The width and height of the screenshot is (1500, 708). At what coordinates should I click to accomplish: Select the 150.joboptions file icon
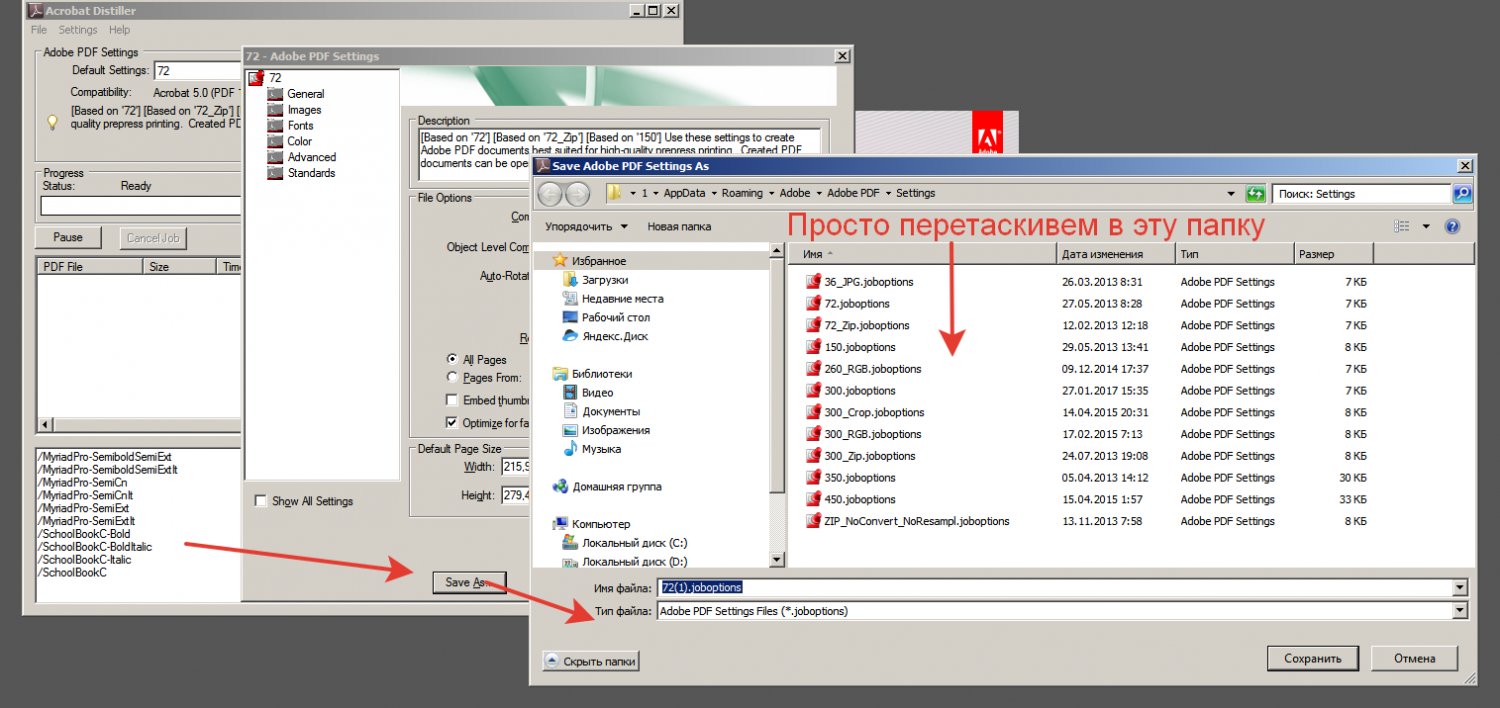(x=813, y=347)
